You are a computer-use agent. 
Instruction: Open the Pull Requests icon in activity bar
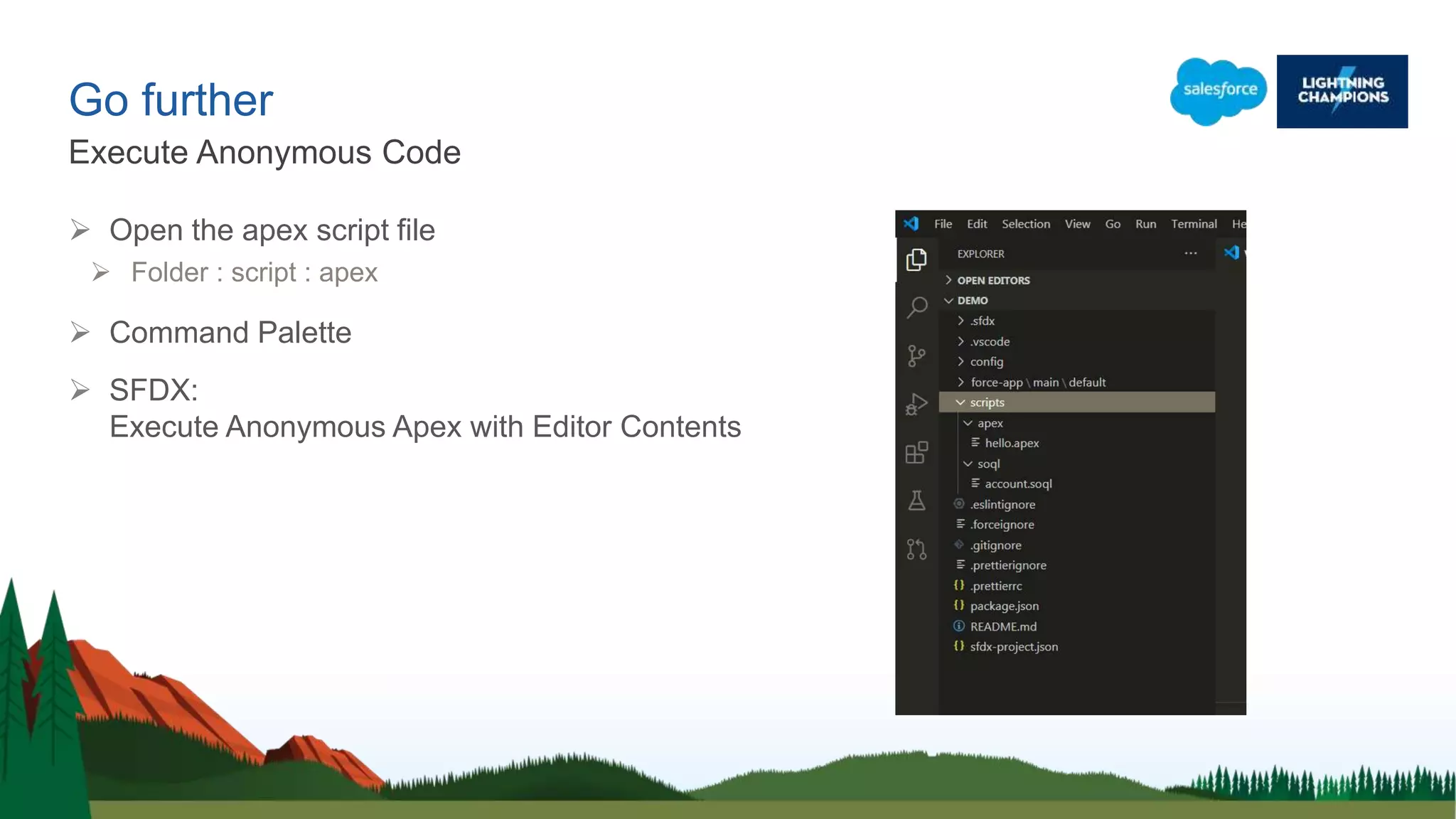916,549
